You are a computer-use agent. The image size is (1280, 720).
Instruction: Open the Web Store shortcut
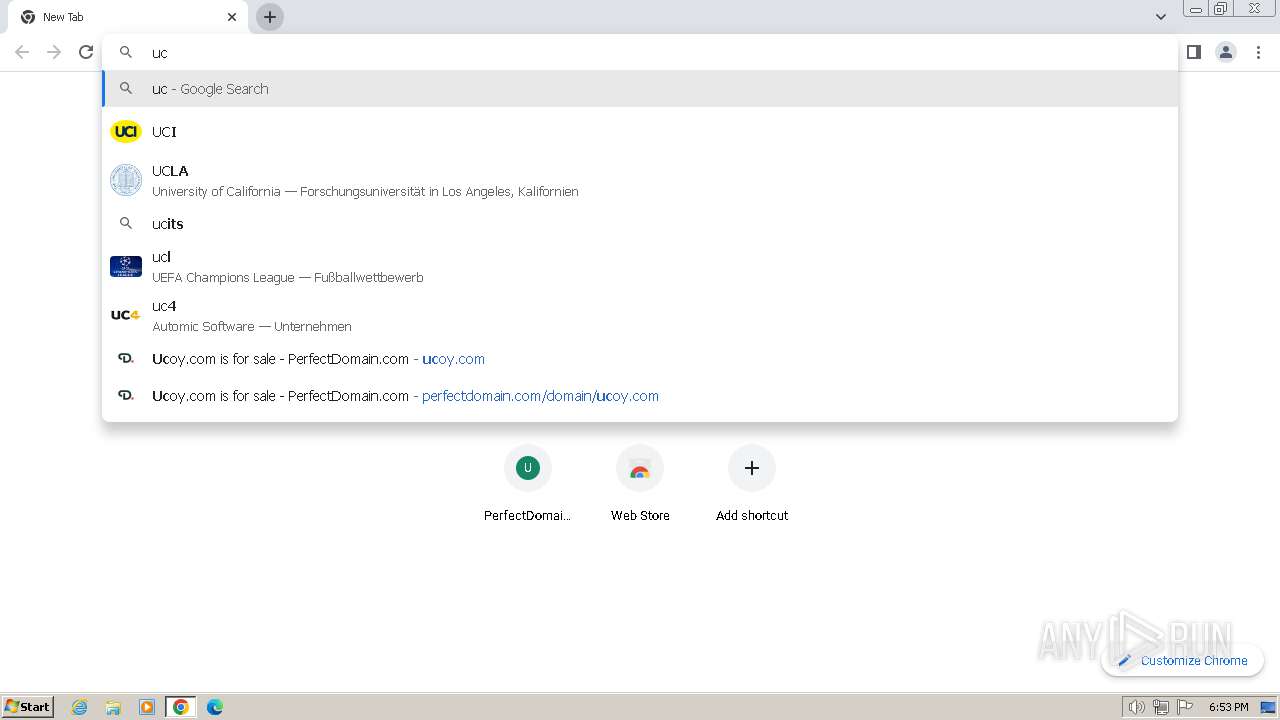[640, 484]
